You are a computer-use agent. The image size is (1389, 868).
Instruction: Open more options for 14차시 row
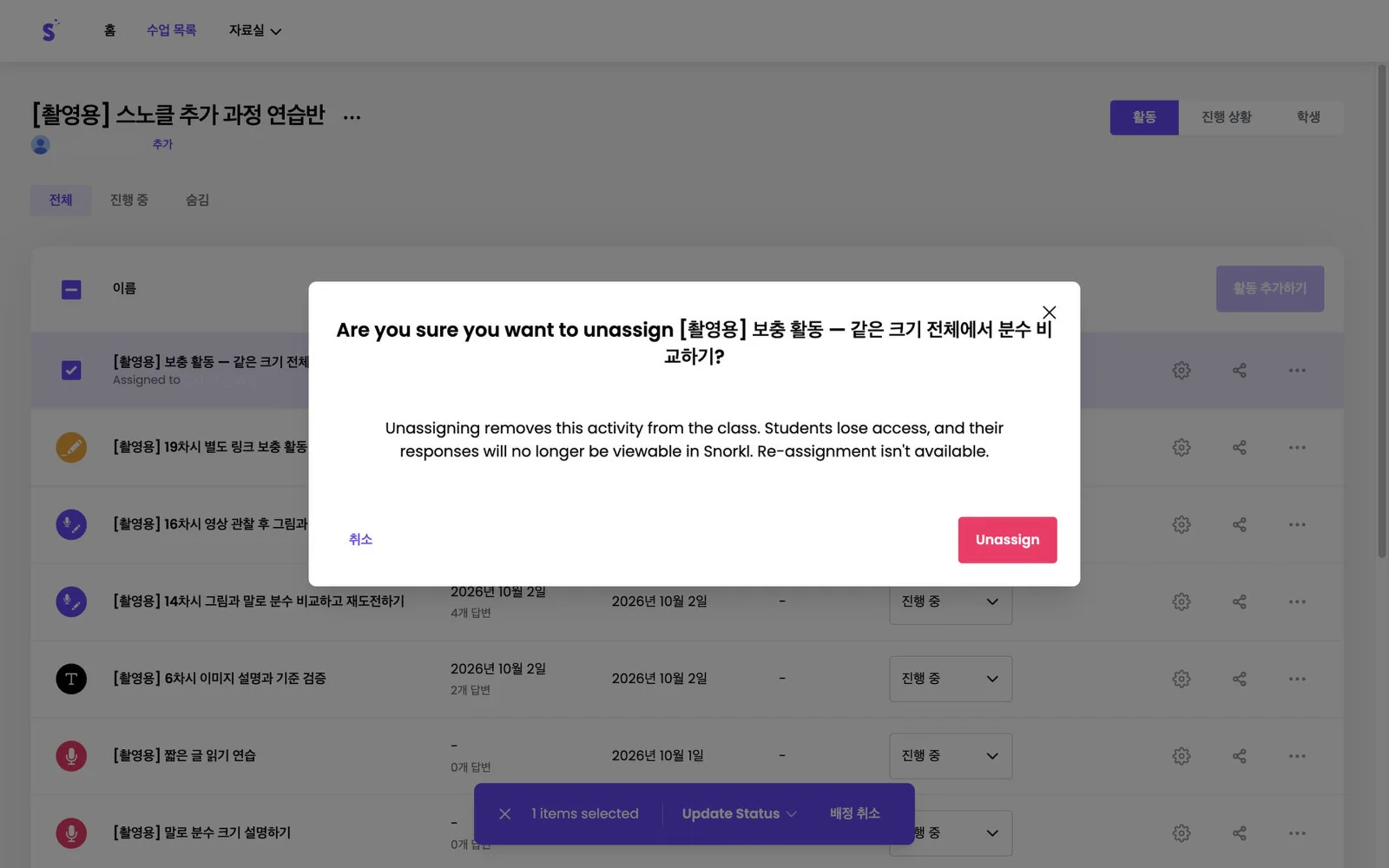coord(1297,602)
